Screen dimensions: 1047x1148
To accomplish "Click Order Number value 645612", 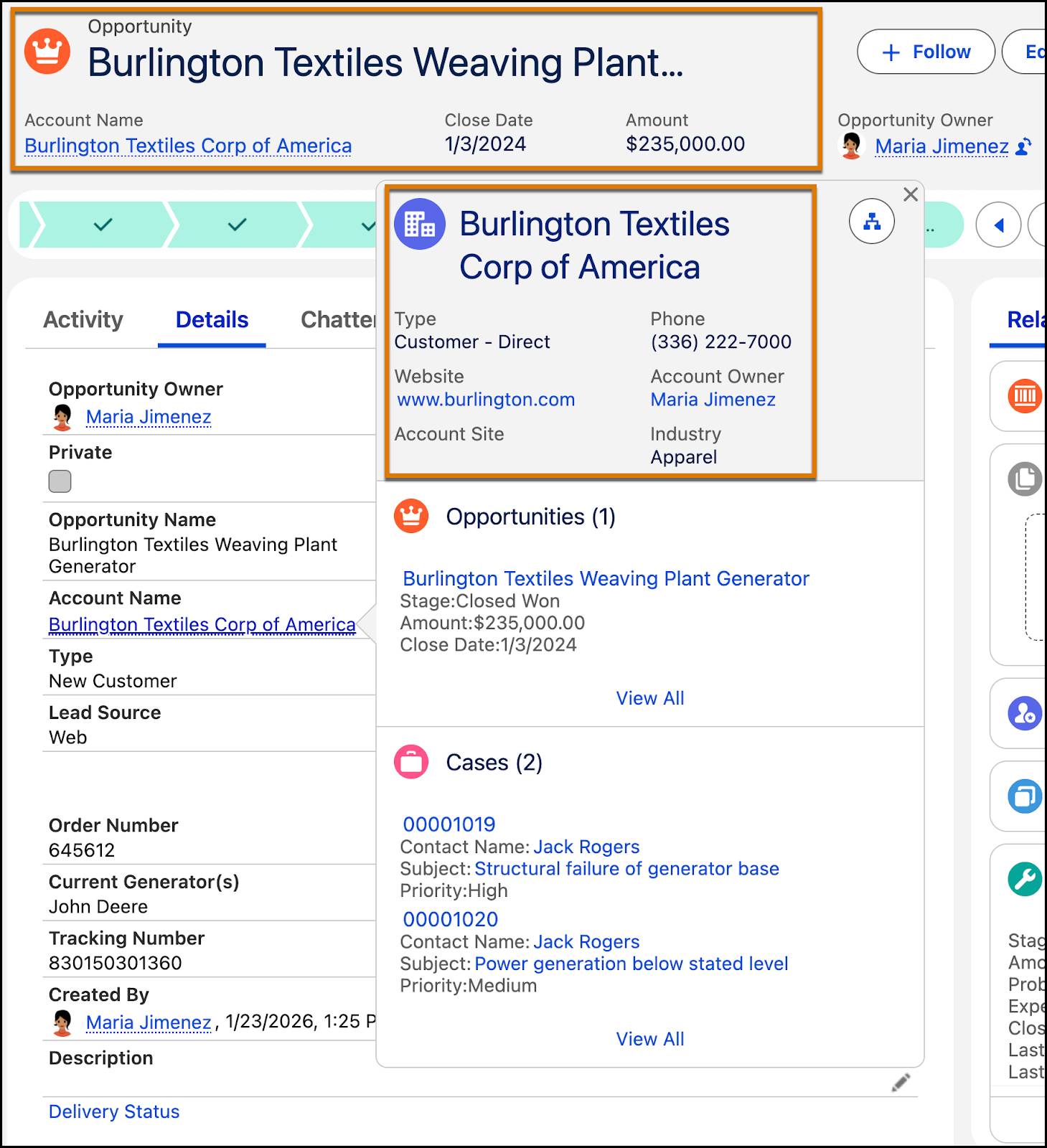I will 82,850.
